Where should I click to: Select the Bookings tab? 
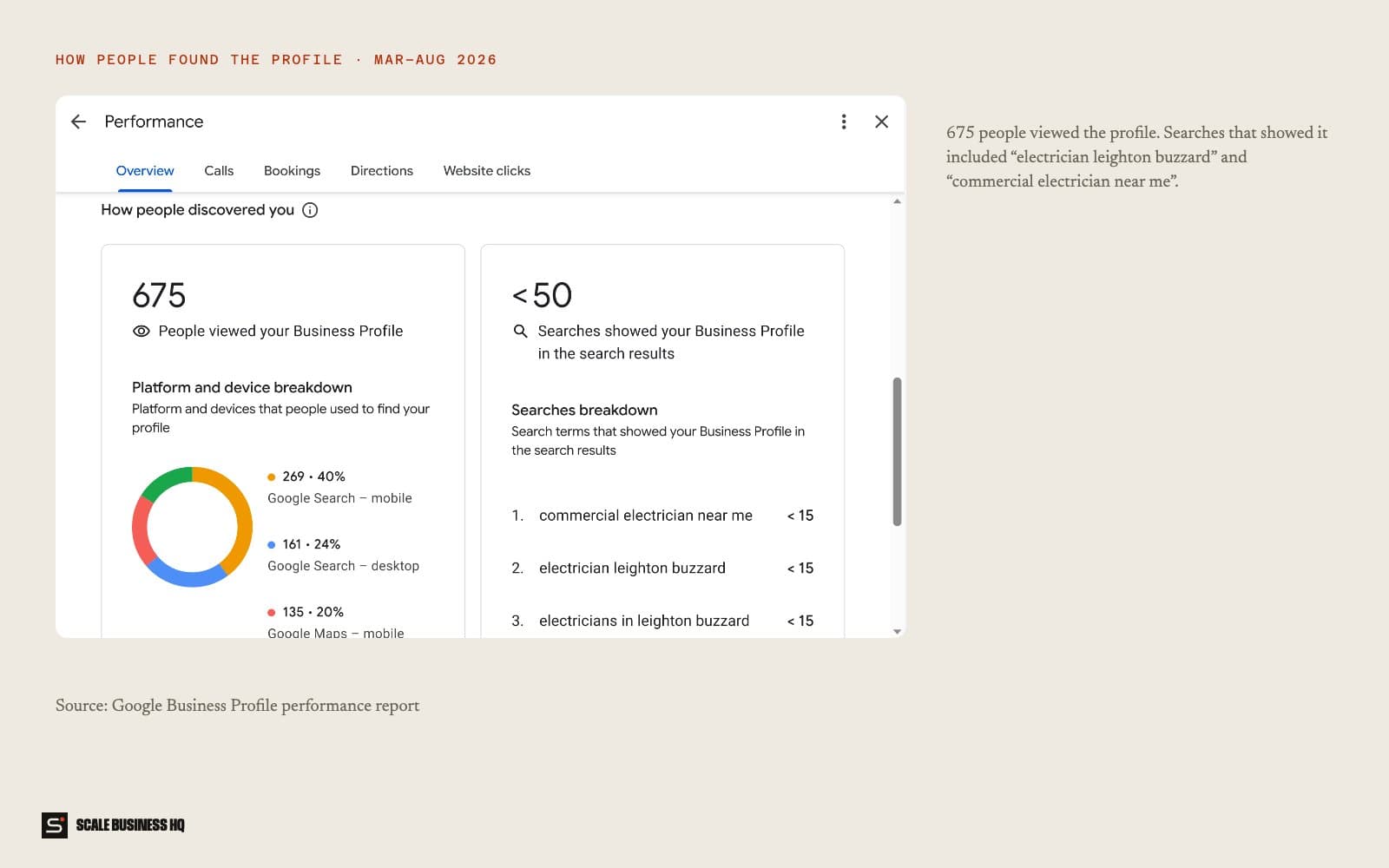[x=292, y=171]
